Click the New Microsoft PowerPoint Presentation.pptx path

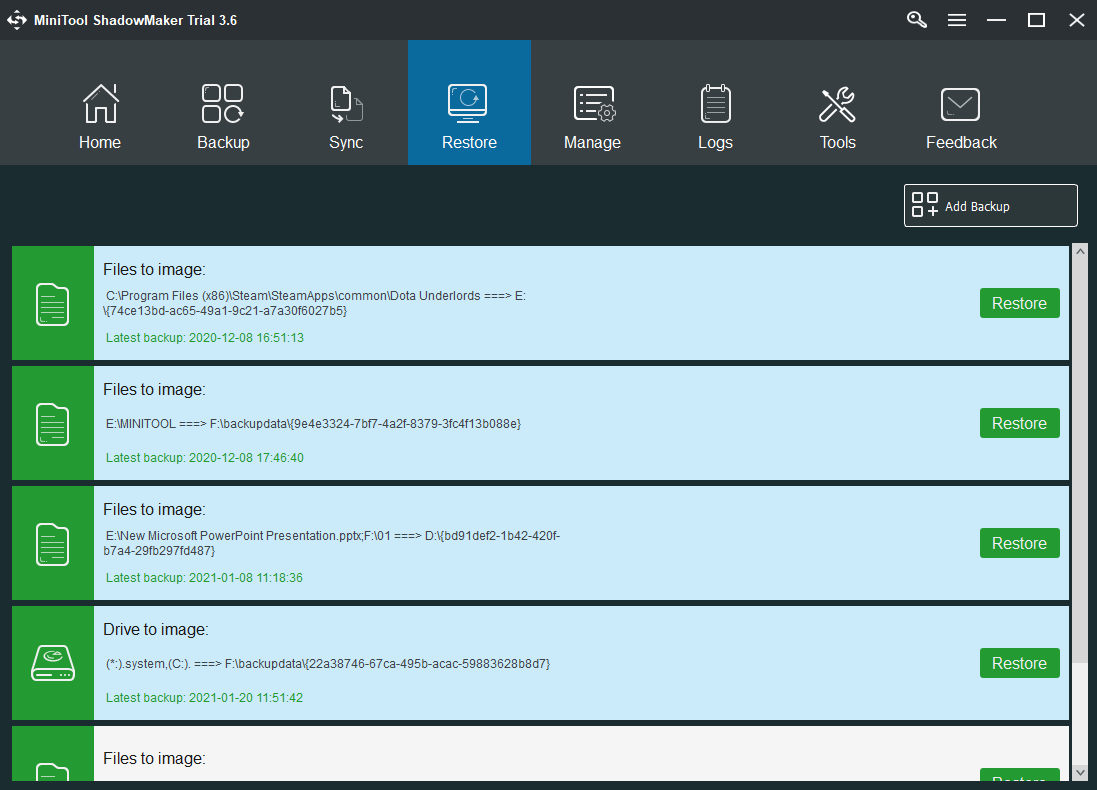[x=332, y=543]
